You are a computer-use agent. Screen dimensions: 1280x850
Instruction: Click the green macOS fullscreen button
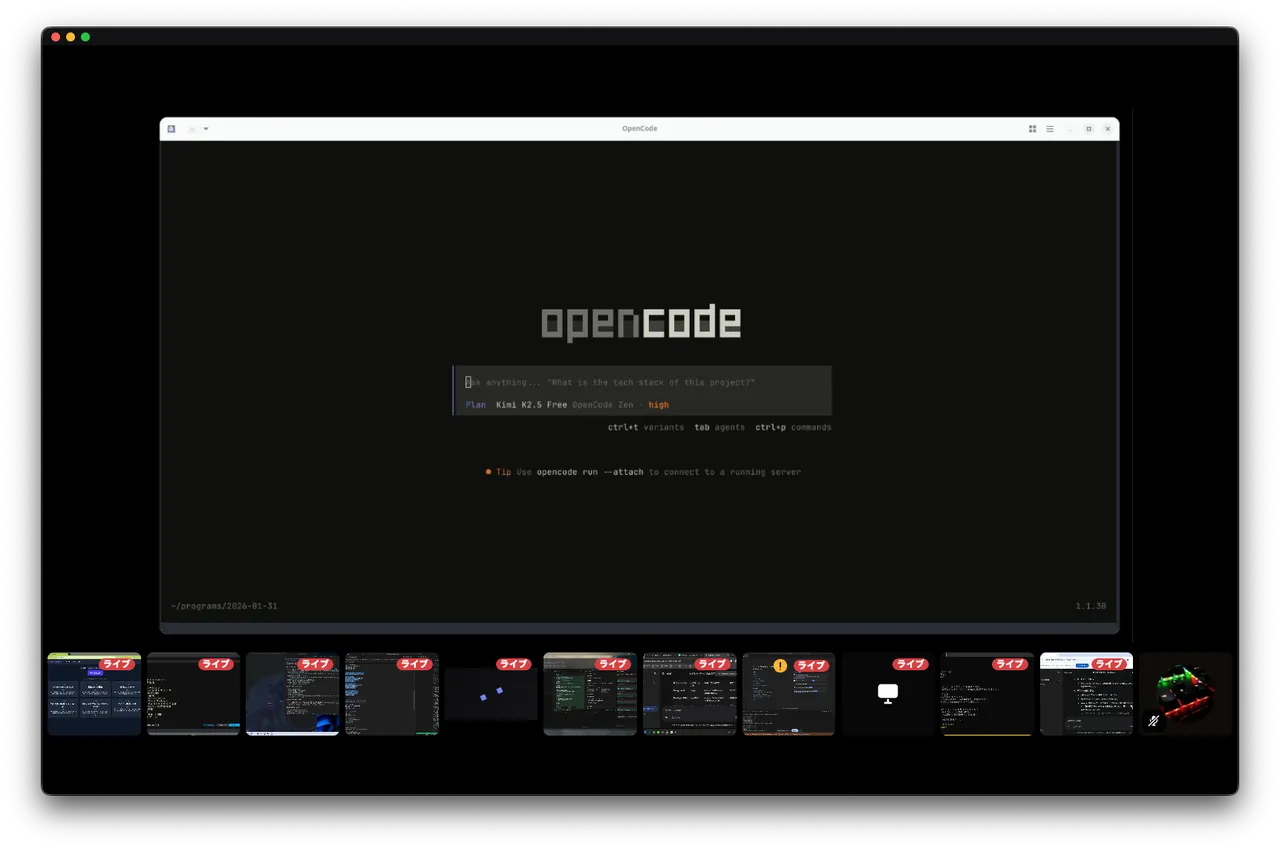point(85,37)
